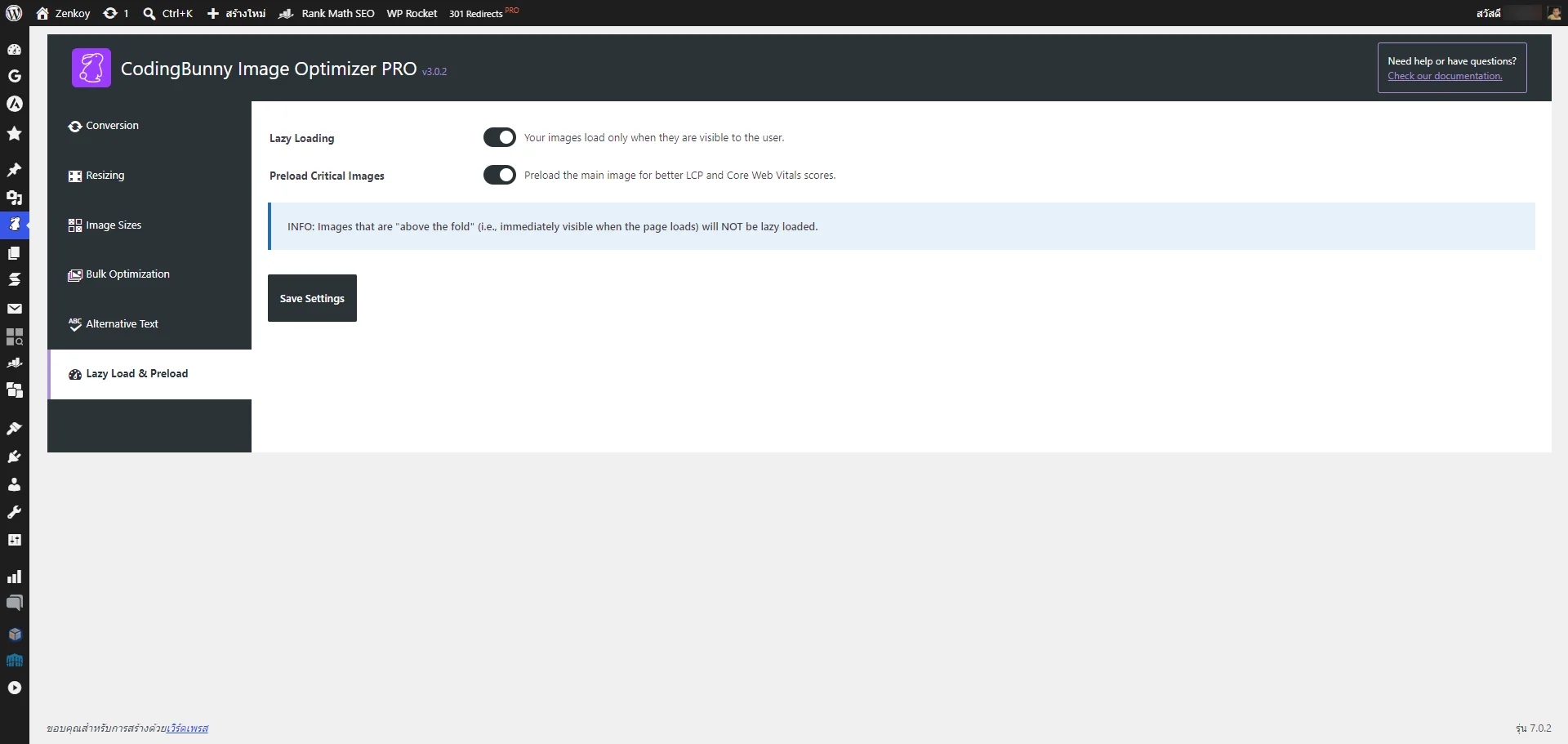Click the Preload main image description text

[x=679, y=175]
